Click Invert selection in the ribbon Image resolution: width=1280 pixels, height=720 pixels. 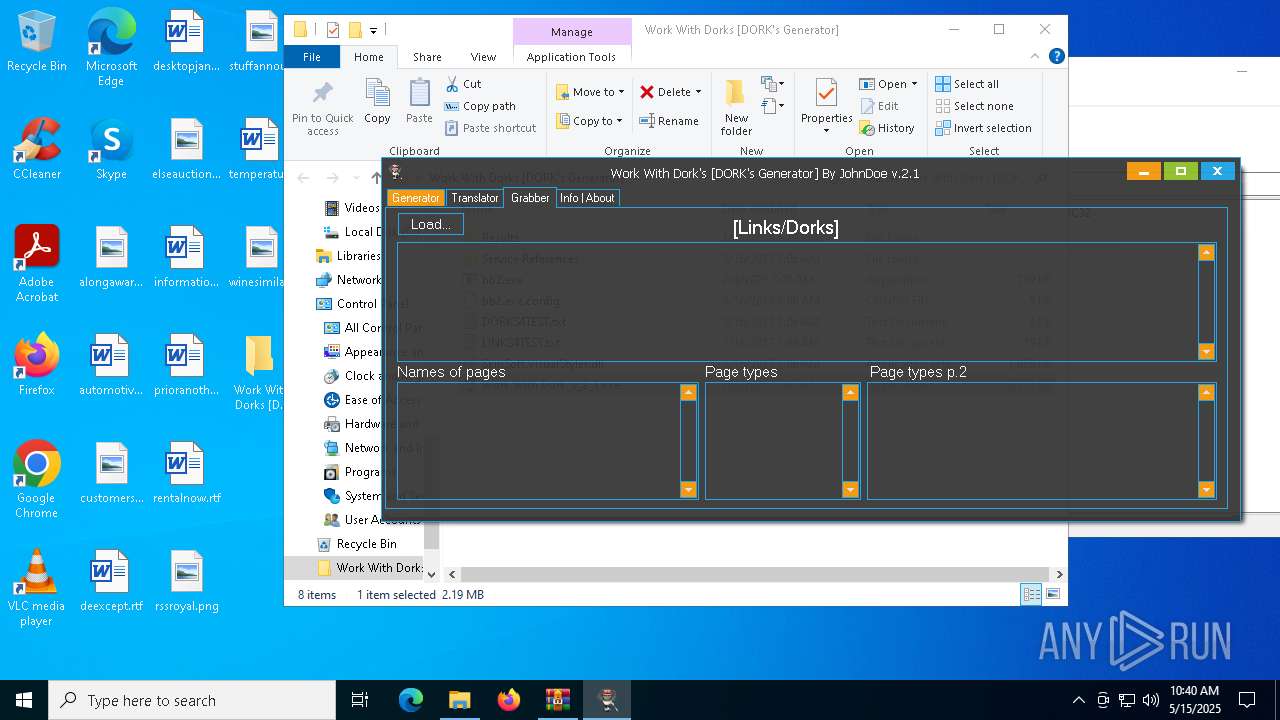pos(983,128)
